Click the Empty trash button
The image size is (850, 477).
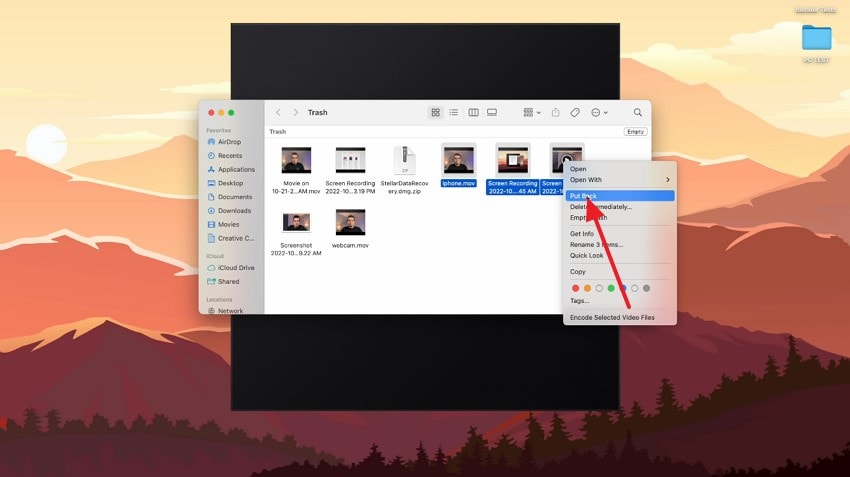(635, 132)
